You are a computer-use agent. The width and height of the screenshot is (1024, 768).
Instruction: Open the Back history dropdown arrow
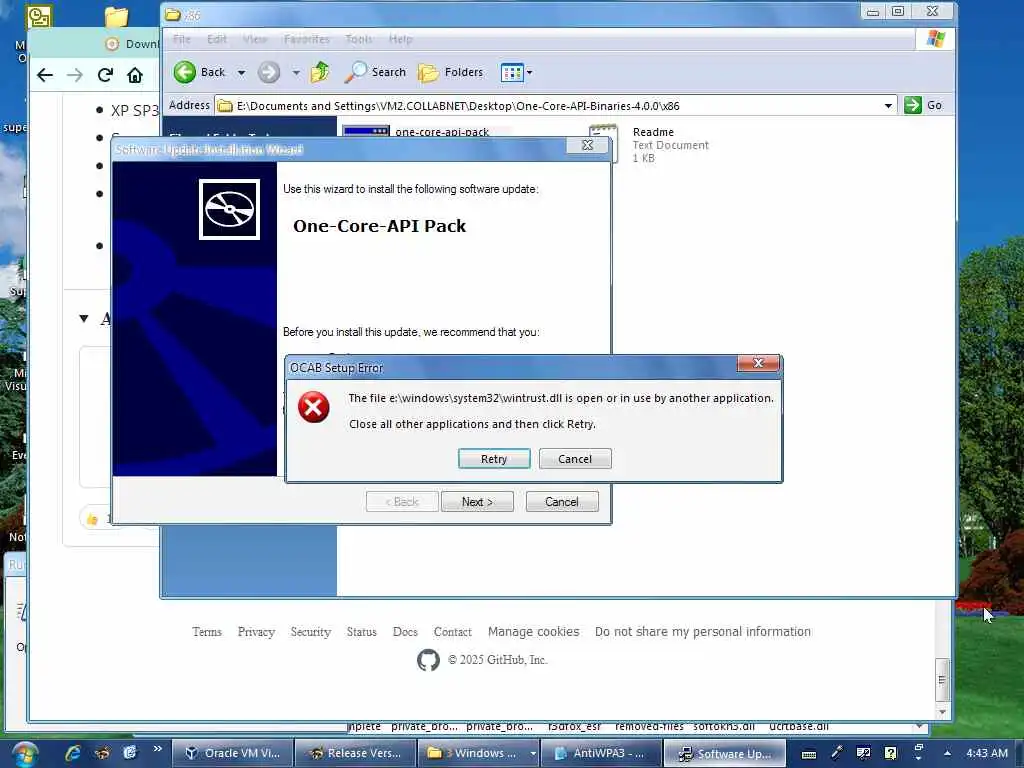pos(241,72)
